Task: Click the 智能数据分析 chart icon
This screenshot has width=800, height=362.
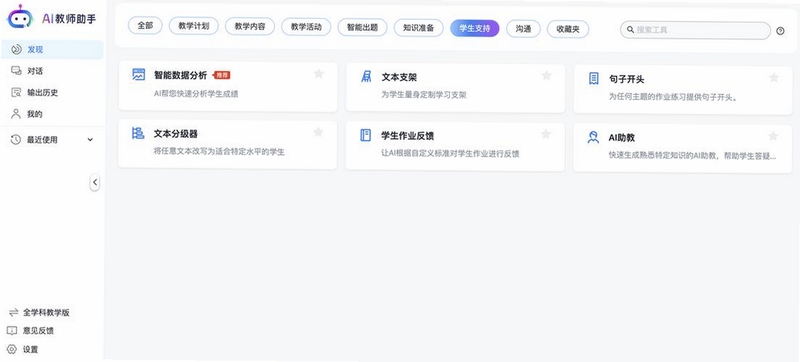Action: tap(139, 74)
